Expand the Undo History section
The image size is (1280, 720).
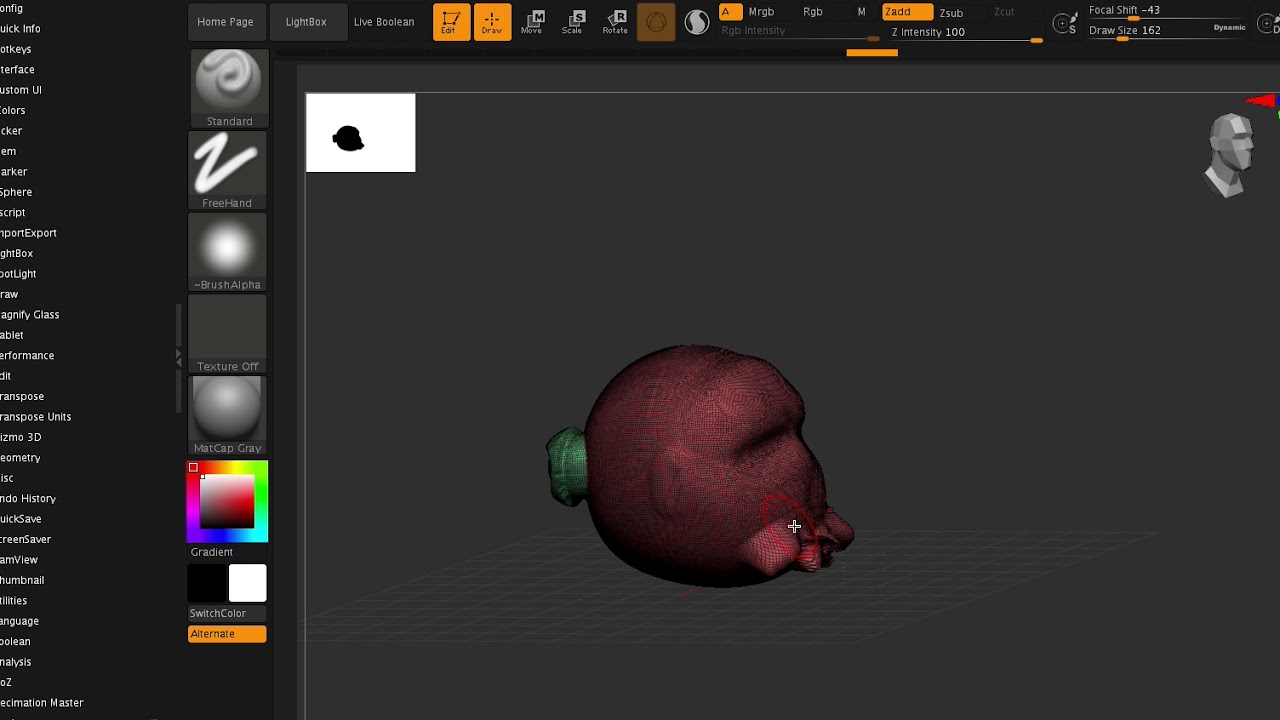[28, 499]
